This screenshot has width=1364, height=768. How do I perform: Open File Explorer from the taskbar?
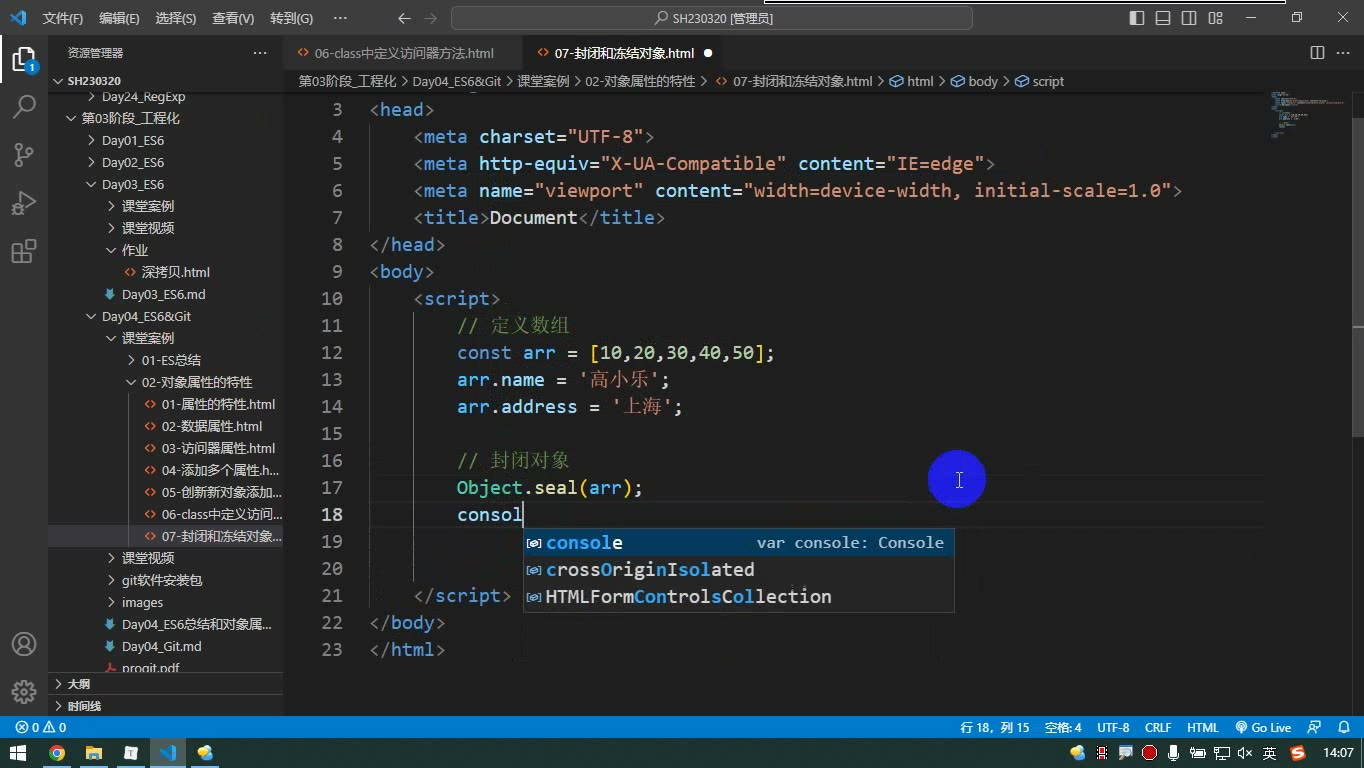pyautogui.click(x=94, y=753)
